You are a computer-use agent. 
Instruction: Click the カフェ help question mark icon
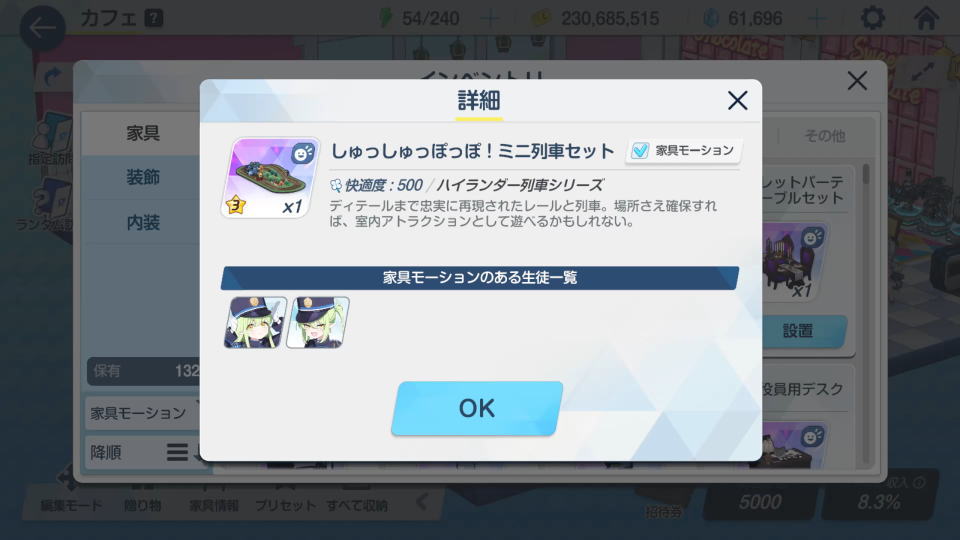coord(154,18)
